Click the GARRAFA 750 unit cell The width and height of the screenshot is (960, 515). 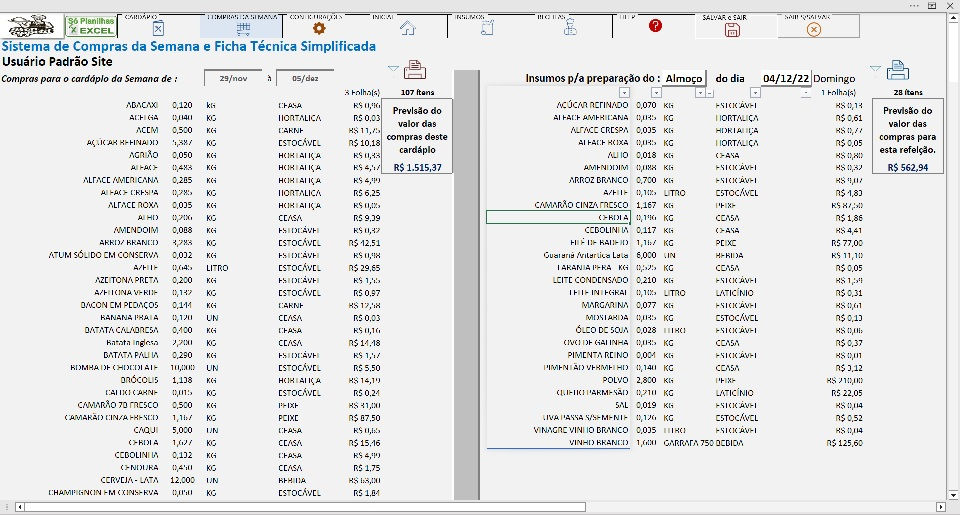(688, 443)
